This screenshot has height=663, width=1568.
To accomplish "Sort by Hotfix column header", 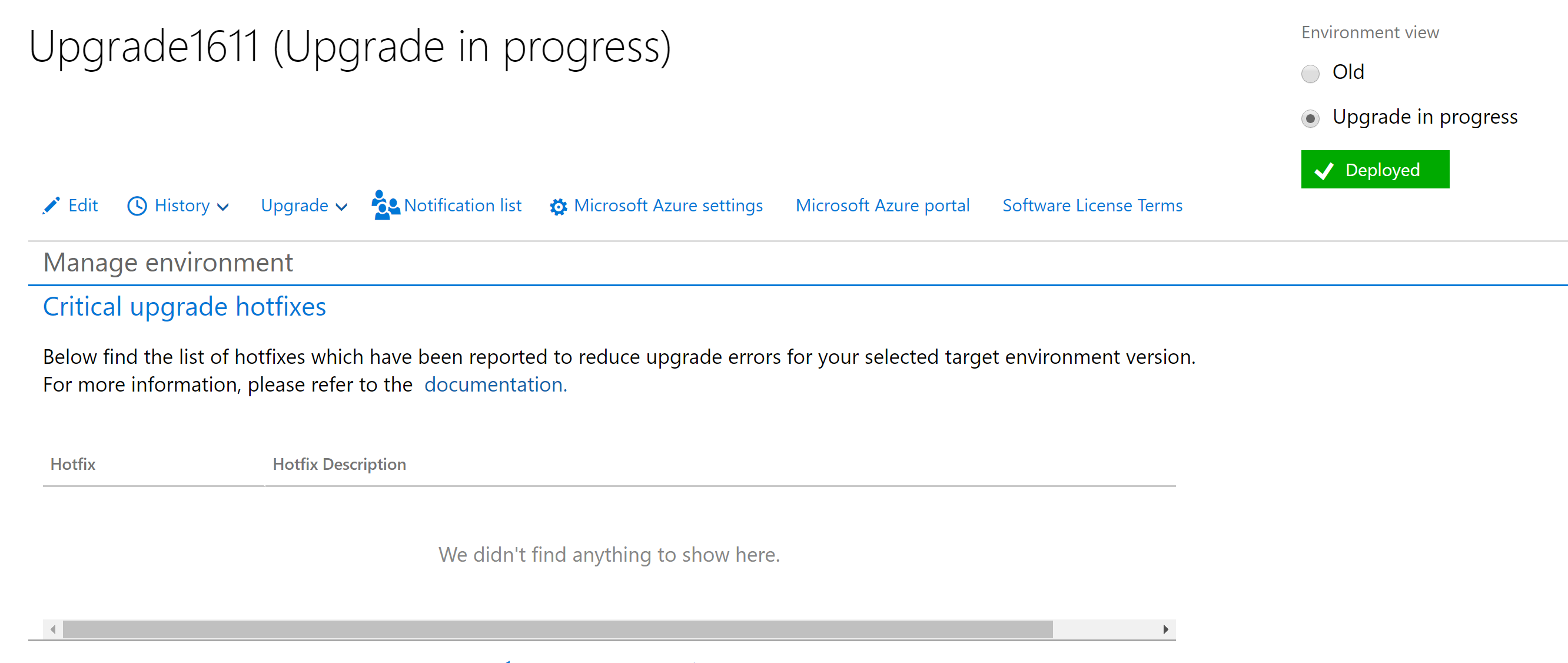I will (x=73, y=465).
